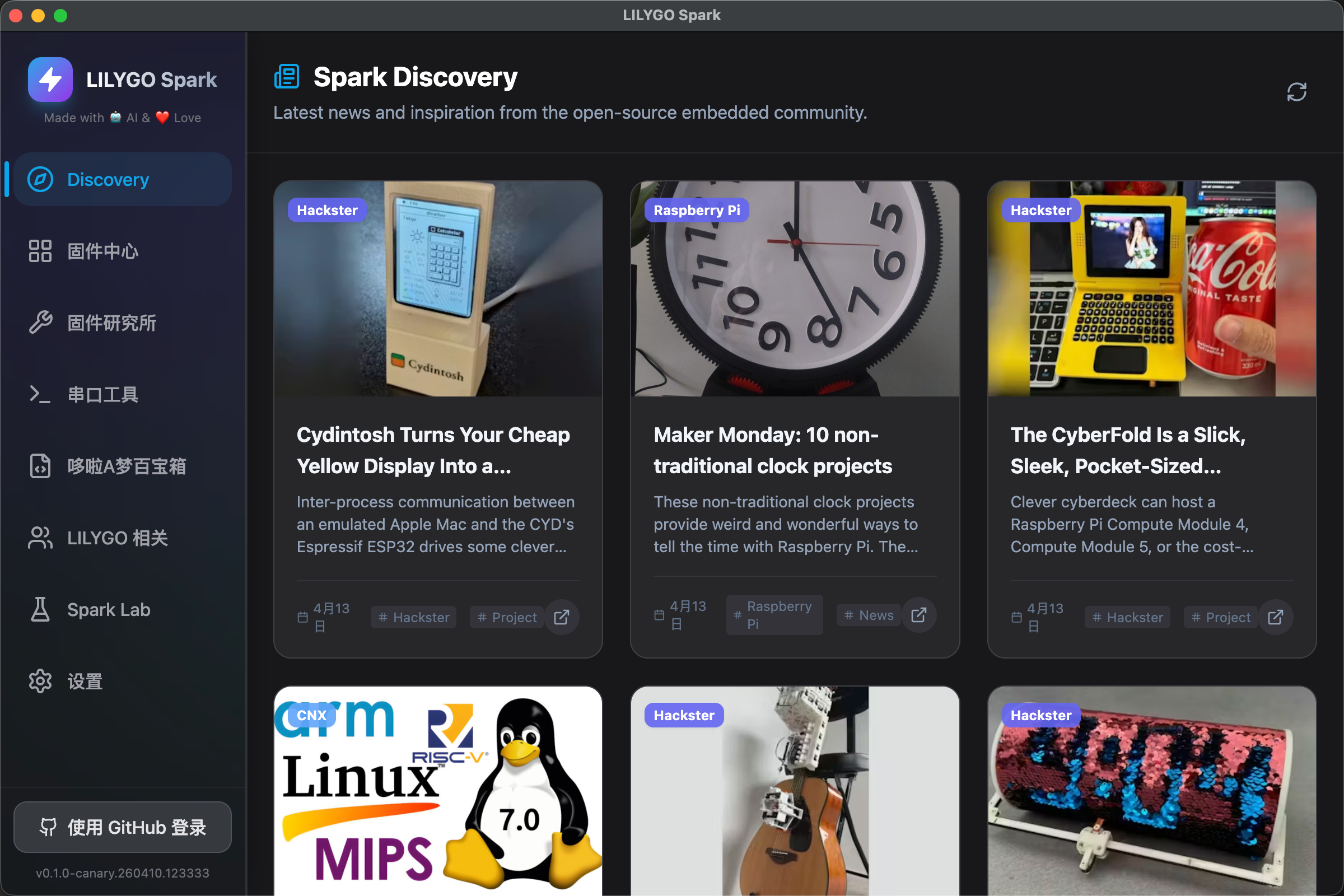Click CNX badge on Linux 7.0 image

point(311,716)
